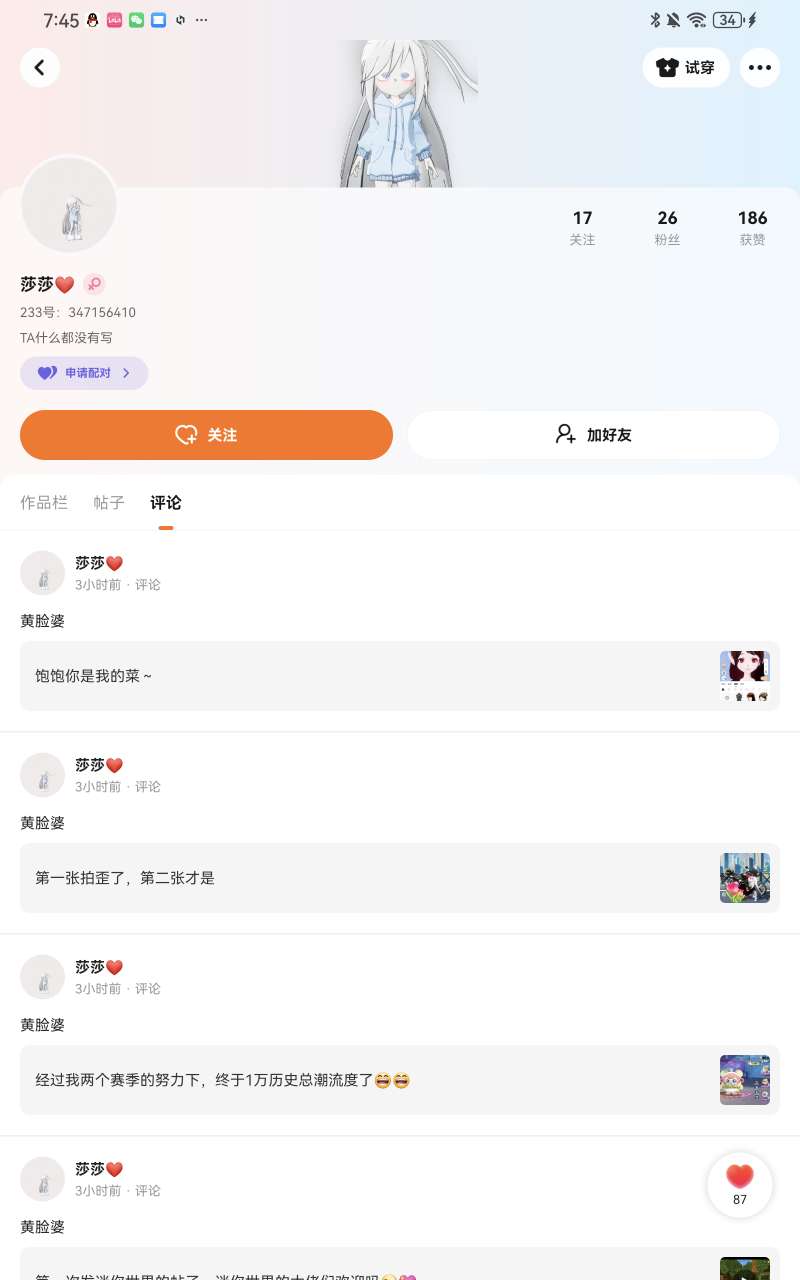Switch to the 帖子 tab
The image size is (800, 1280).
(x=109, y=502)
